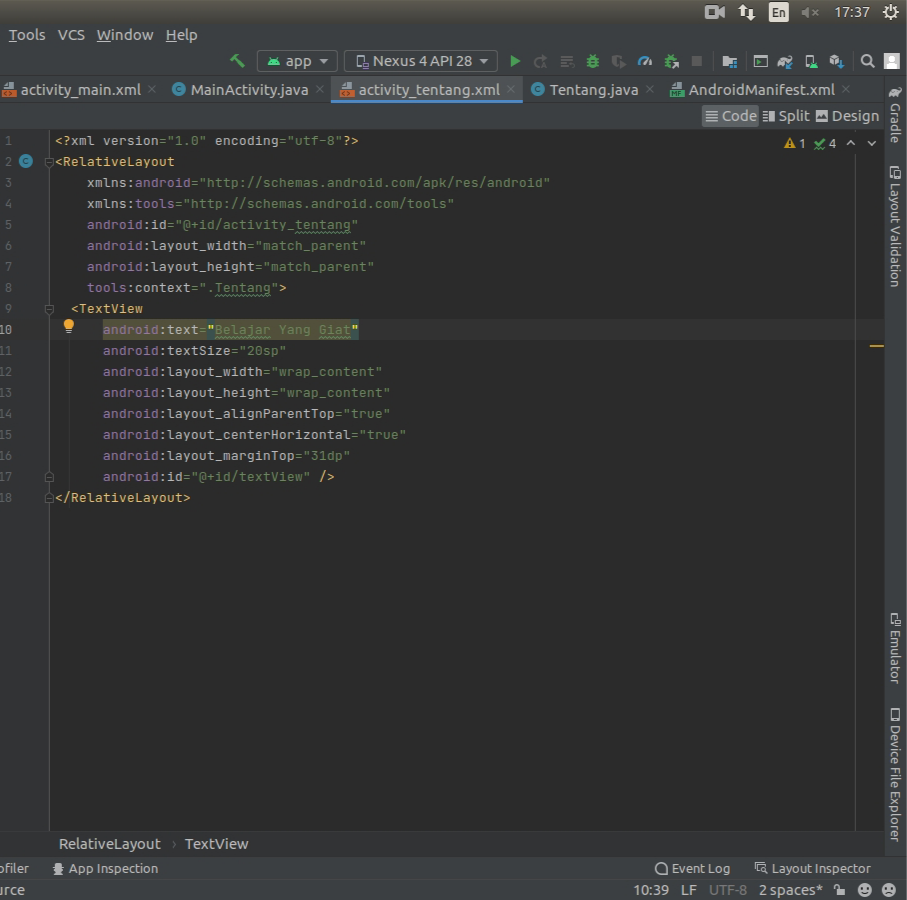Image resolution: width=907 pixels, height=900 pixels.
Task: Open the Device File Explorer panel
Action: click(x=894, y=773)
